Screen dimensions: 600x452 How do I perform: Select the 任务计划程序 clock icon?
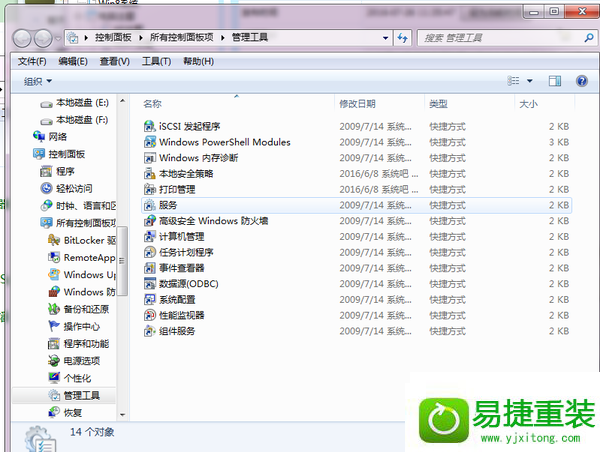point(149,252)
